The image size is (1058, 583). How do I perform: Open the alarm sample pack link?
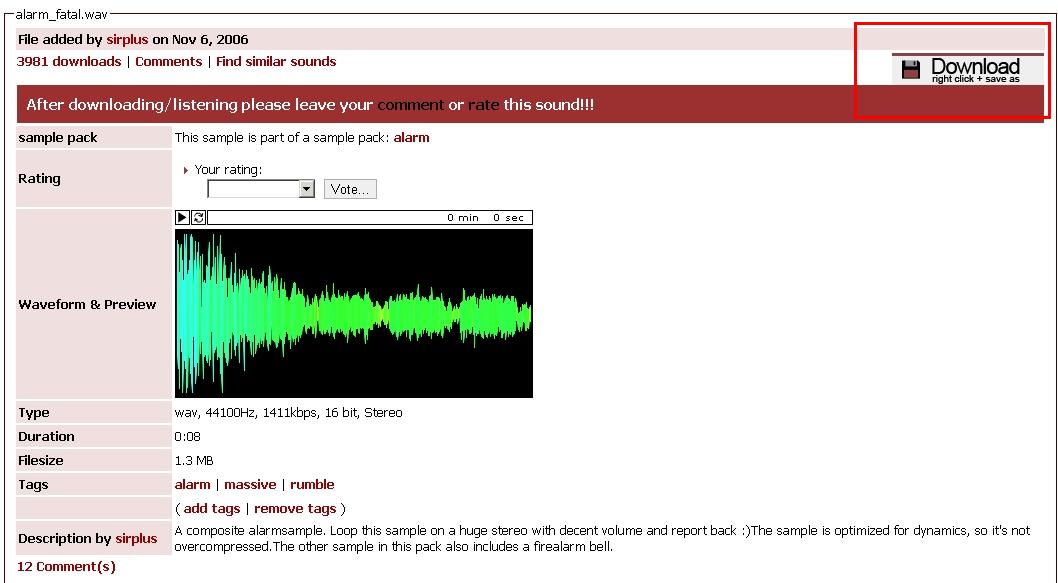point(412,138)
